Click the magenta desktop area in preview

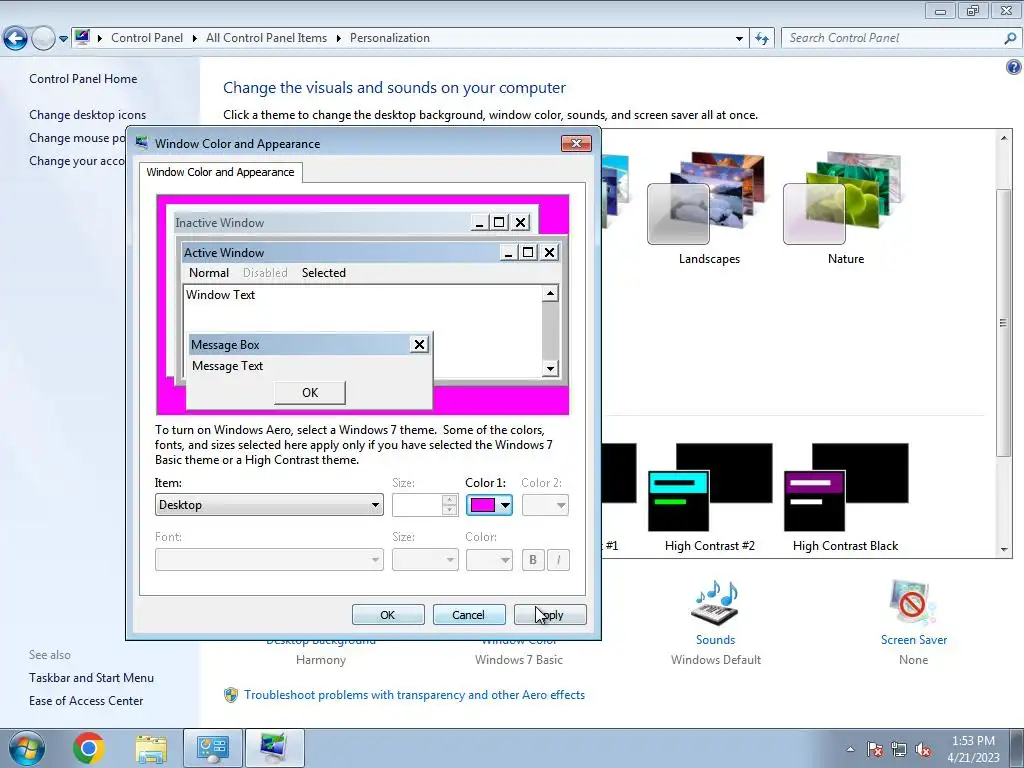pyautogui.click(x=503, y=400)
